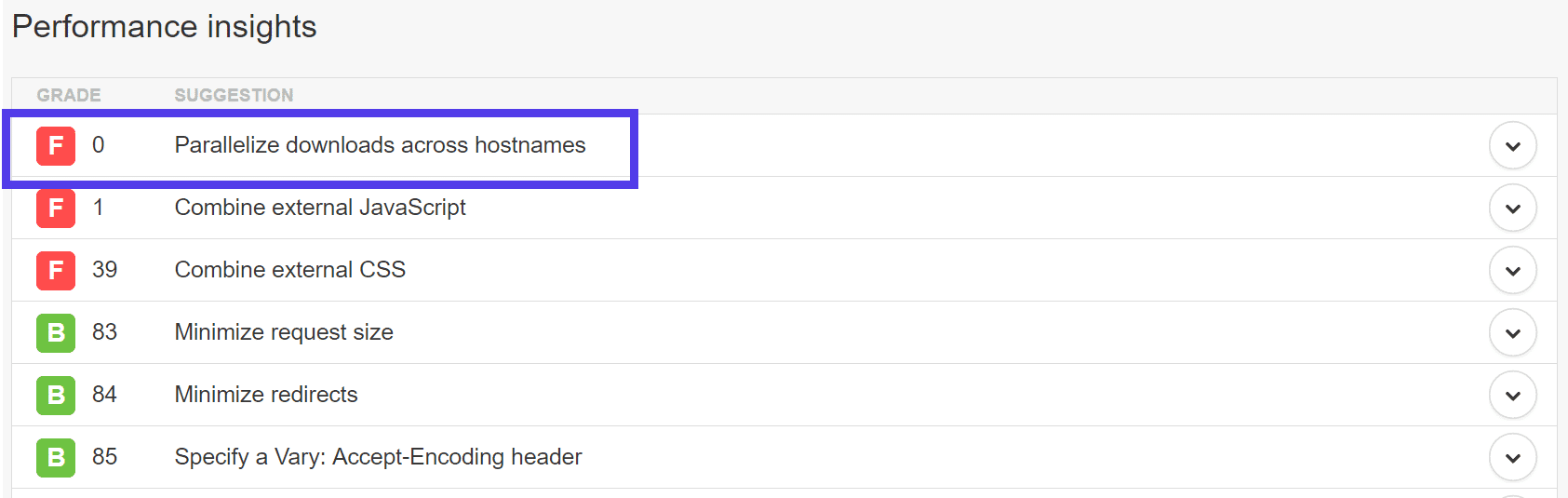Expand the Specify a Vary: Accept-Encoding header row
1568x498 pixels.
[x=1512, y=457]
